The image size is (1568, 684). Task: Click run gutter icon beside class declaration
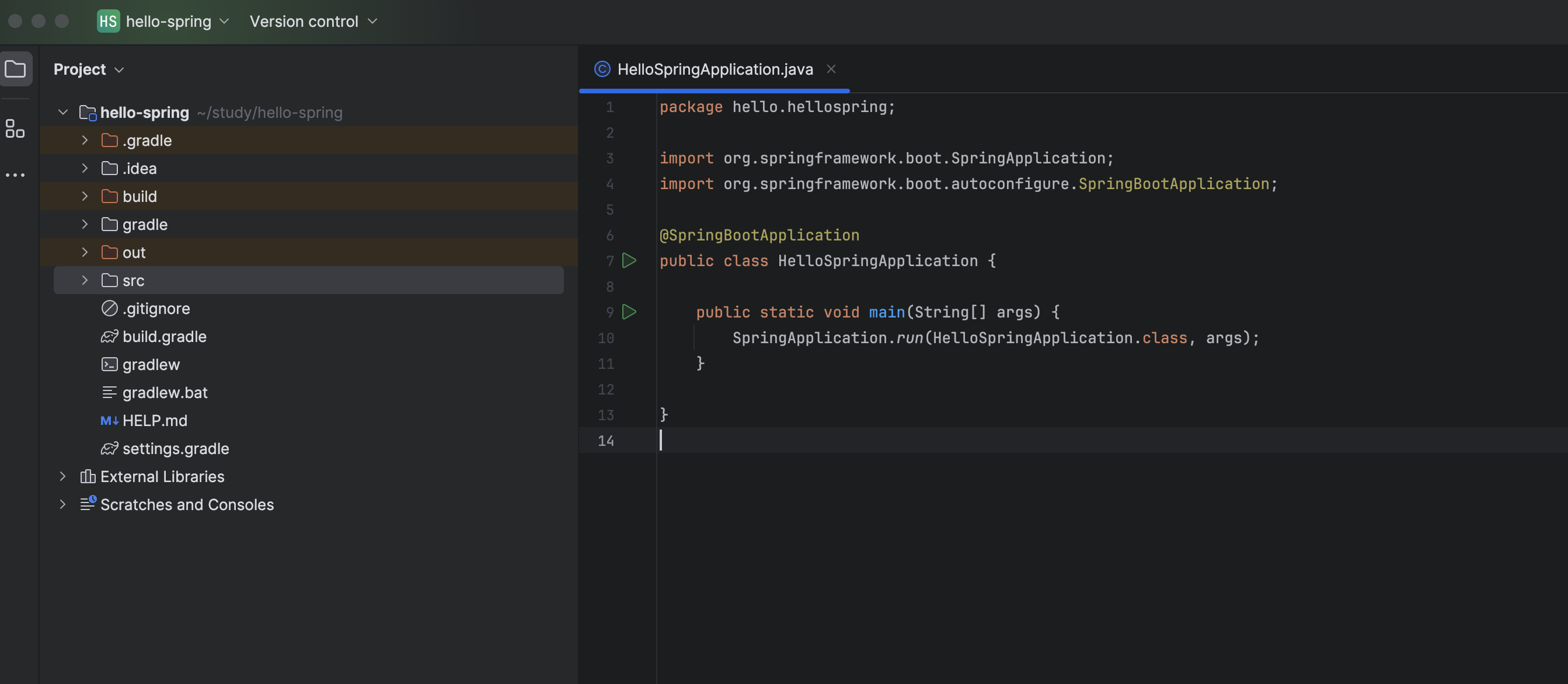pos(629,260)
